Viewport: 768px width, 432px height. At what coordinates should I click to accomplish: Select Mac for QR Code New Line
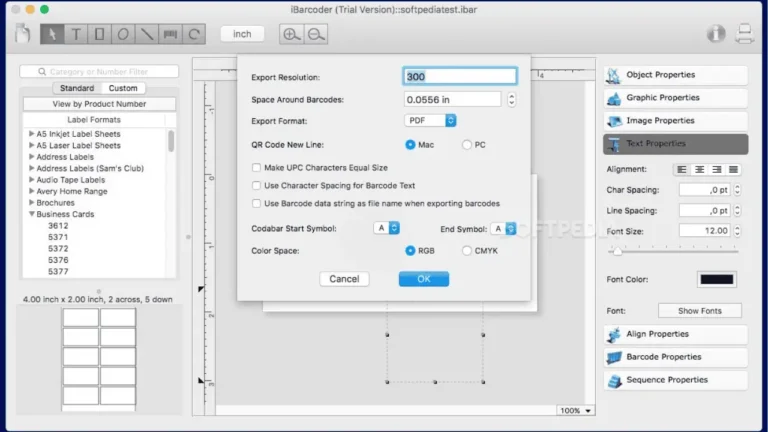click(x=410, y=145)
